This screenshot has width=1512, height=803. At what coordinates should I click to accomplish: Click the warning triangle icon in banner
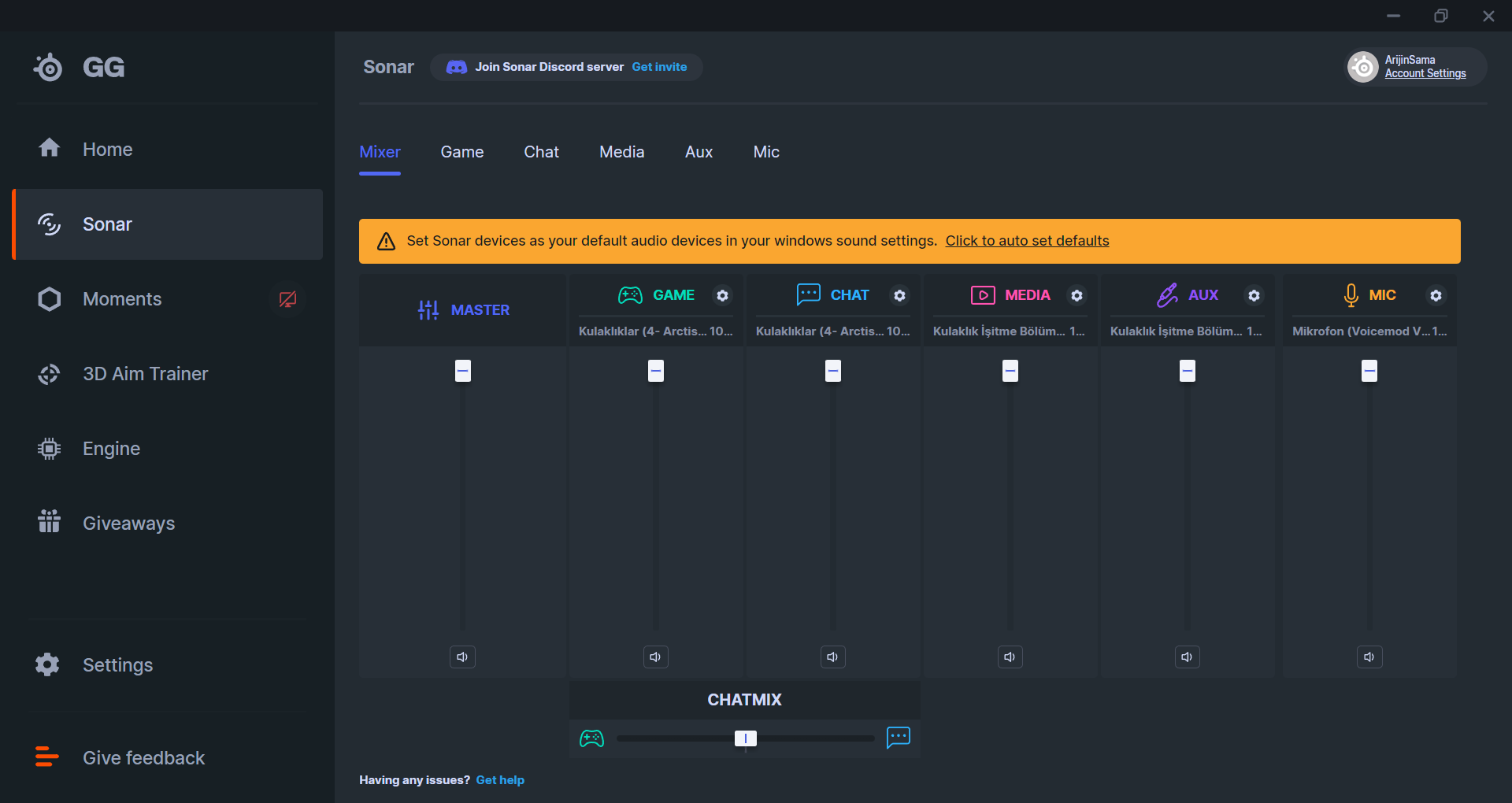point(386,242)
